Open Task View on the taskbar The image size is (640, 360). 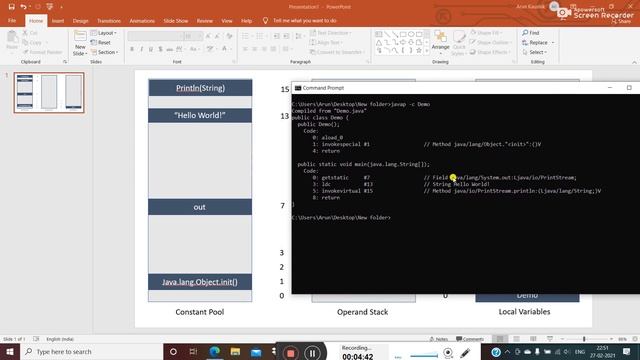click(193, 351)
